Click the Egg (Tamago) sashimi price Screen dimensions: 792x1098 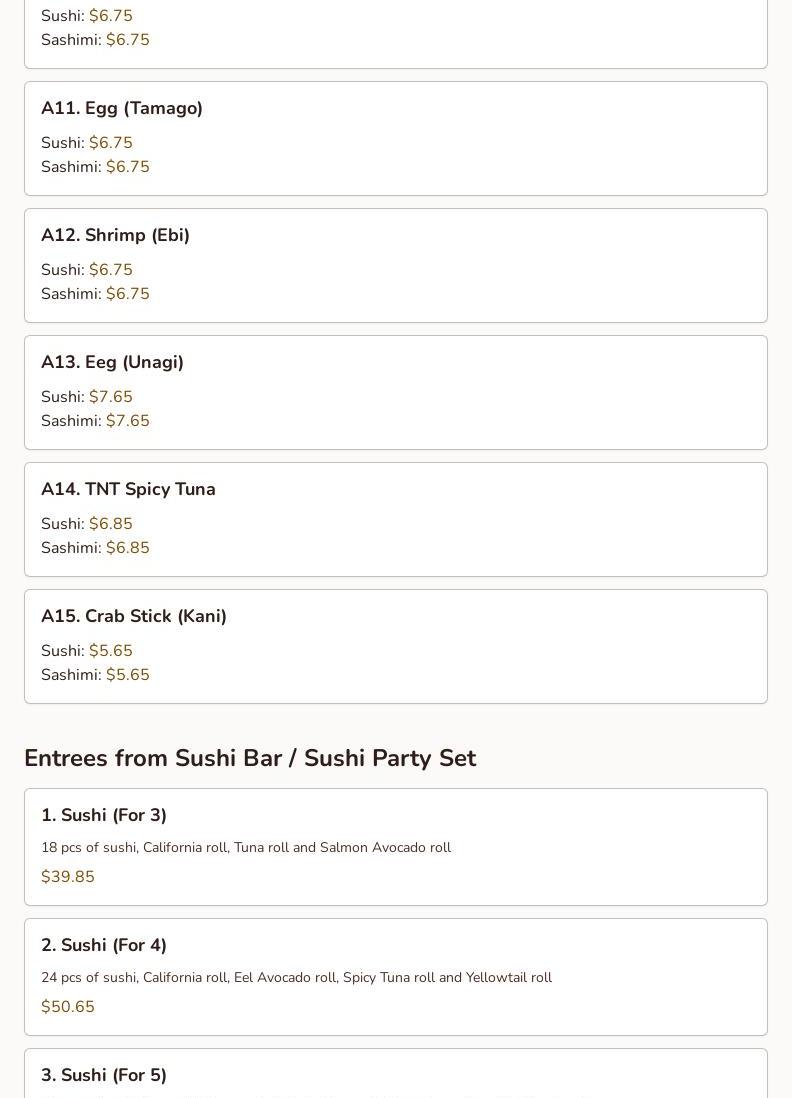[x=127, y=167]
